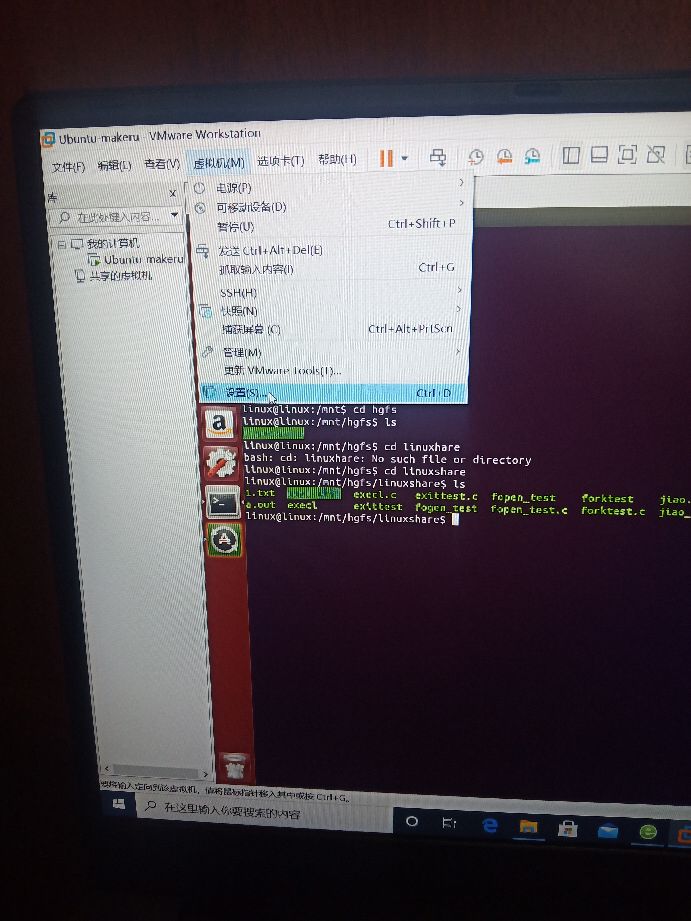
Task: Open 设置(S)... from the VM menu
Action: pos(333,393)
